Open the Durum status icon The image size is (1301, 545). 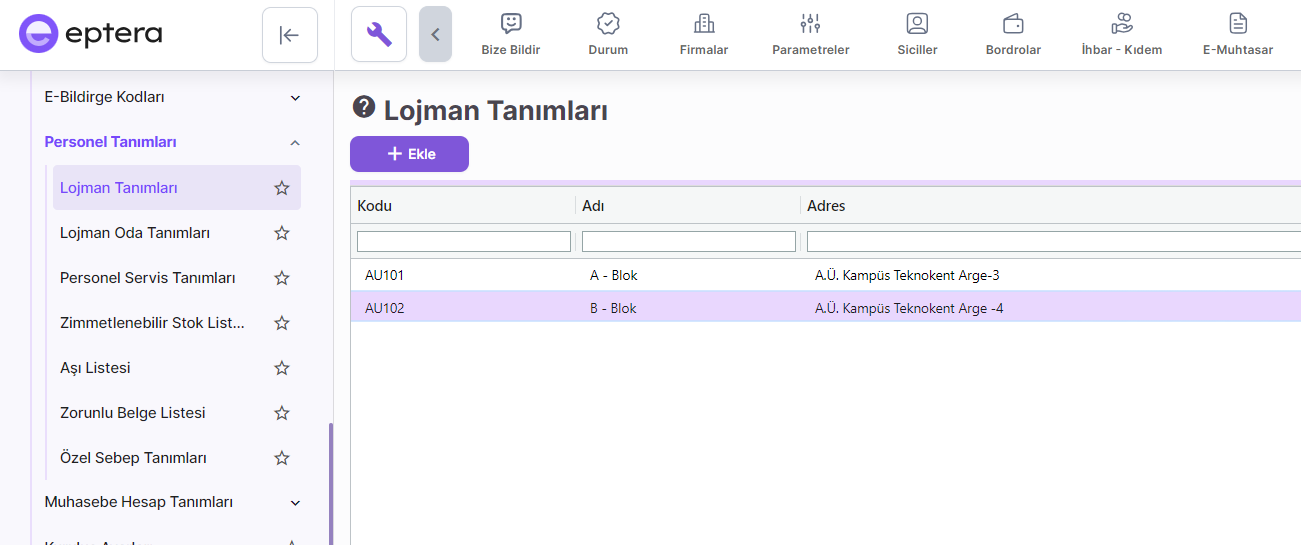click(x=608, y=24)
